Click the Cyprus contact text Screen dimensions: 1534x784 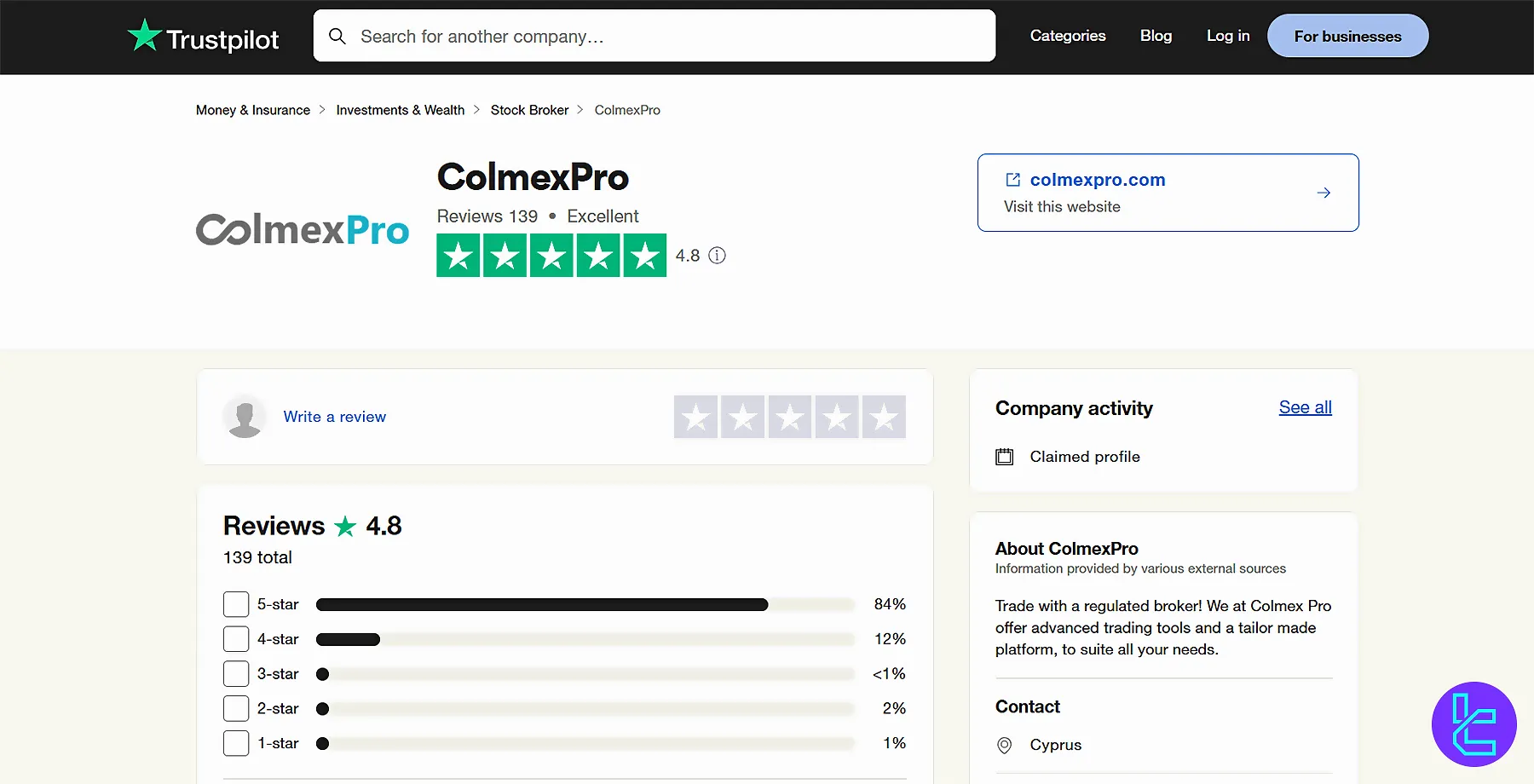click(x=1055, y=745)
